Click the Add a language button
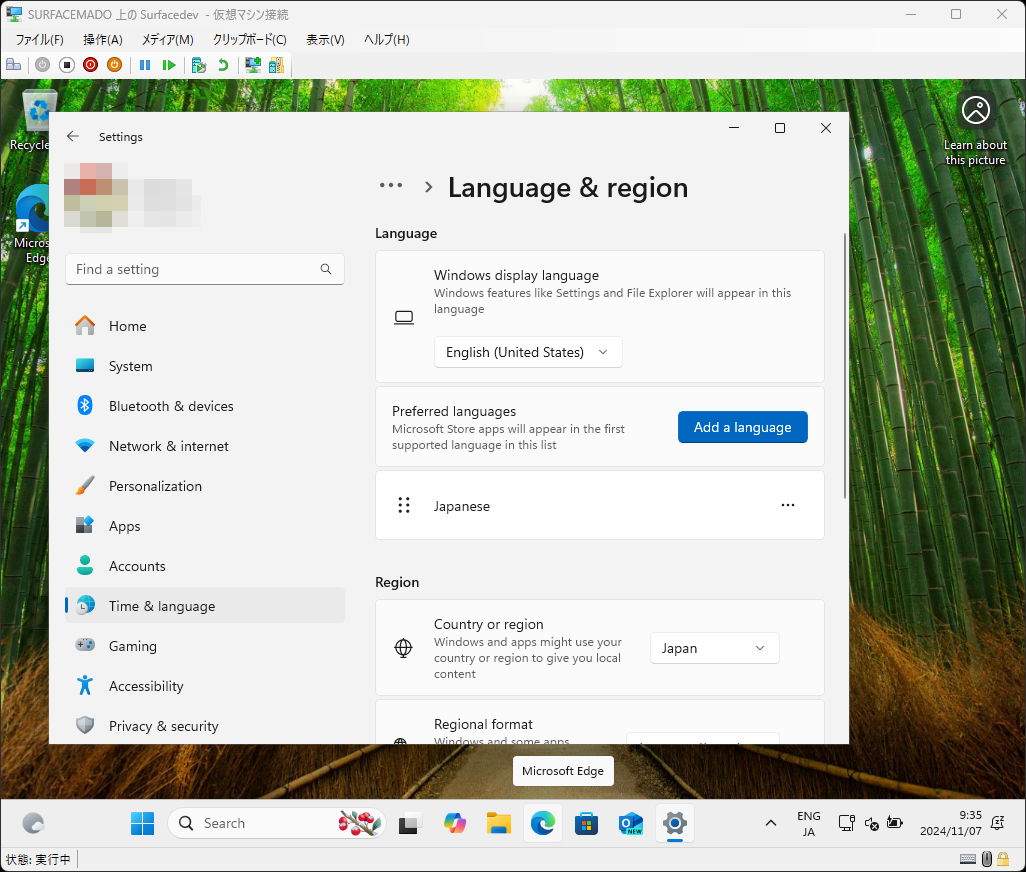 point(742,427)
